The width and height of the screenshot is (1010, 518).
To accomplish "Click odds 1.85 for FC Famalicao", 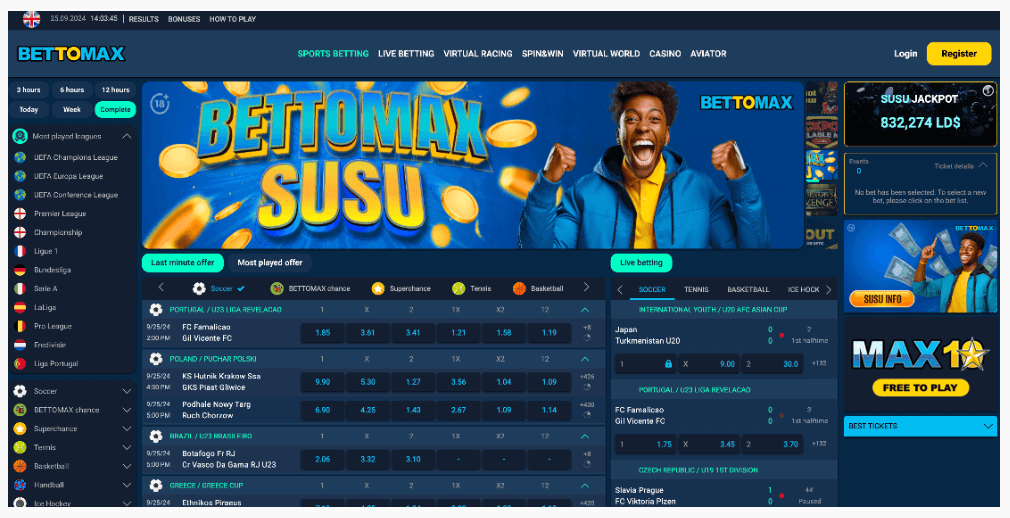I will [323, 332].
